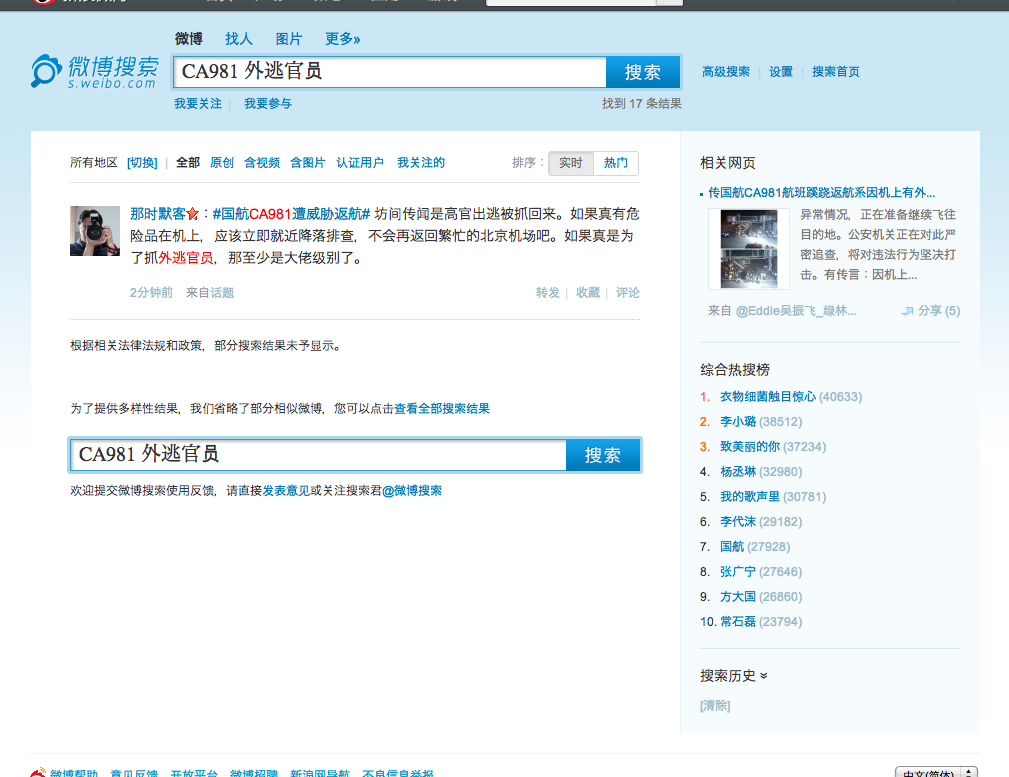
Task: Click the 微博搜索 magnifier logo
Action: click(47, 71)
